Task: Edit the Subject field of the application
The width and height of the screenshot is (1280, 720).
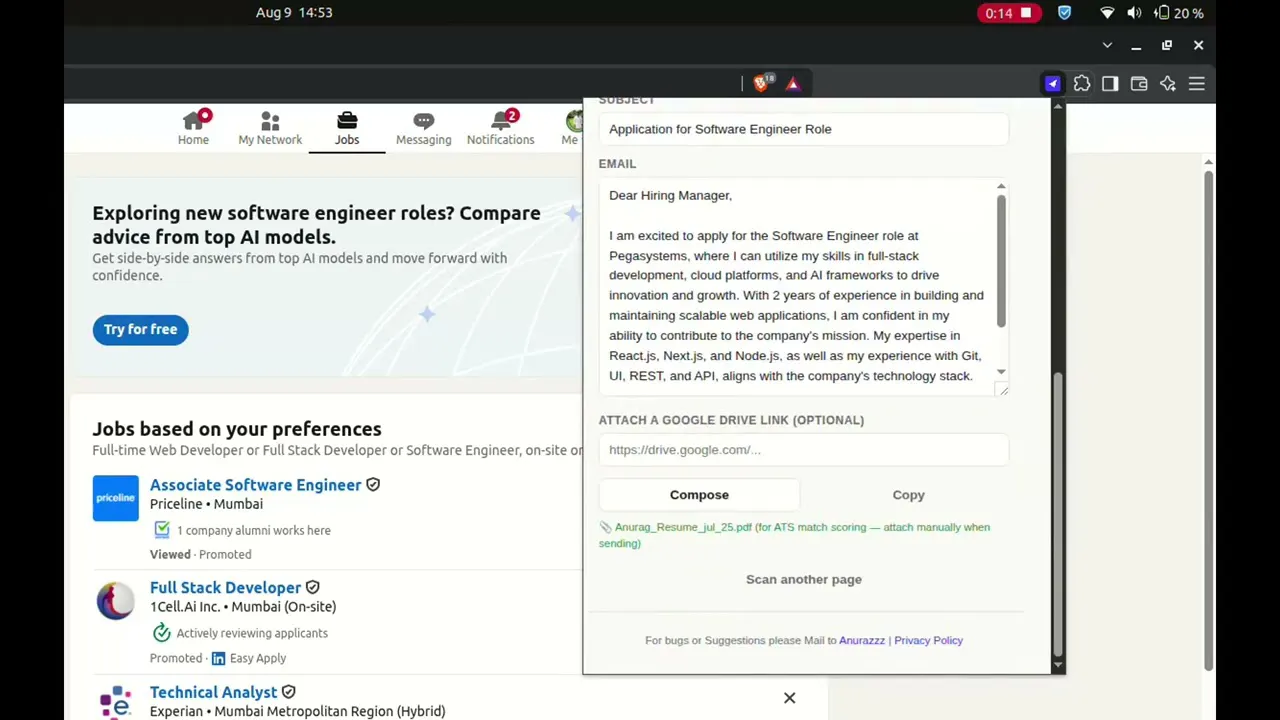Action: click(803, 129)
